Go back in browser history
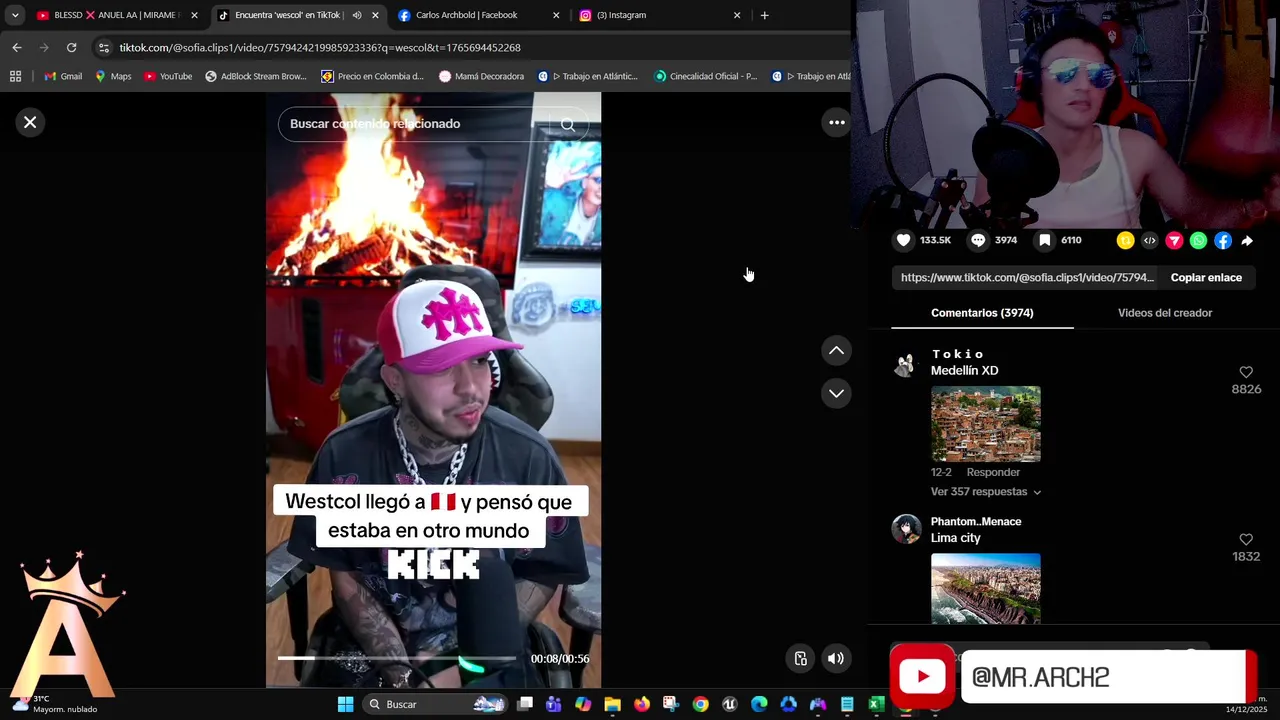The width and height of the screenshot is (1280, 720). coord(17,47)
